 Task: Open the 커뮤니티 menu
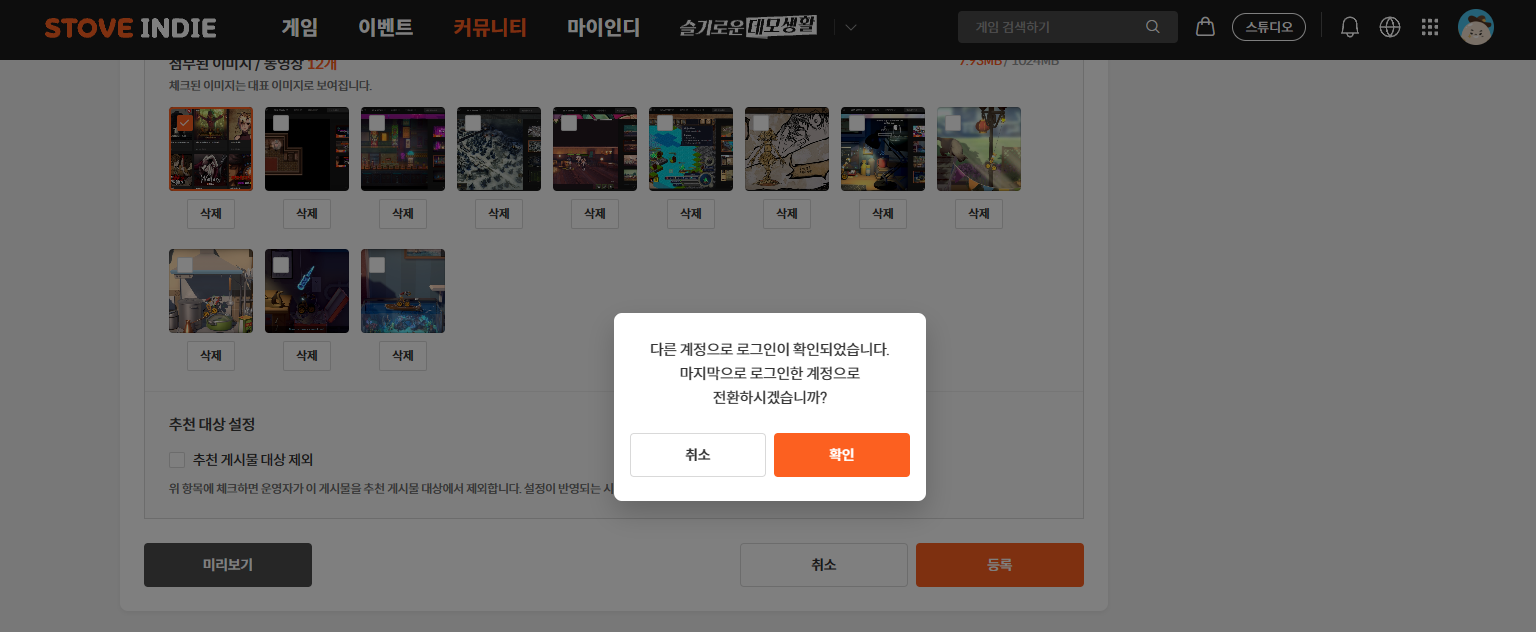pos(489,28)
